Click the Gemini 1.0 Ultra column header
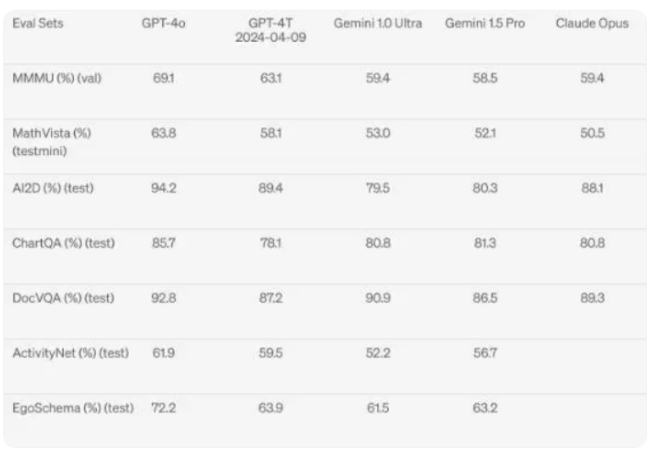This screenshot has width=660, height=459. [x=377, y=23]
